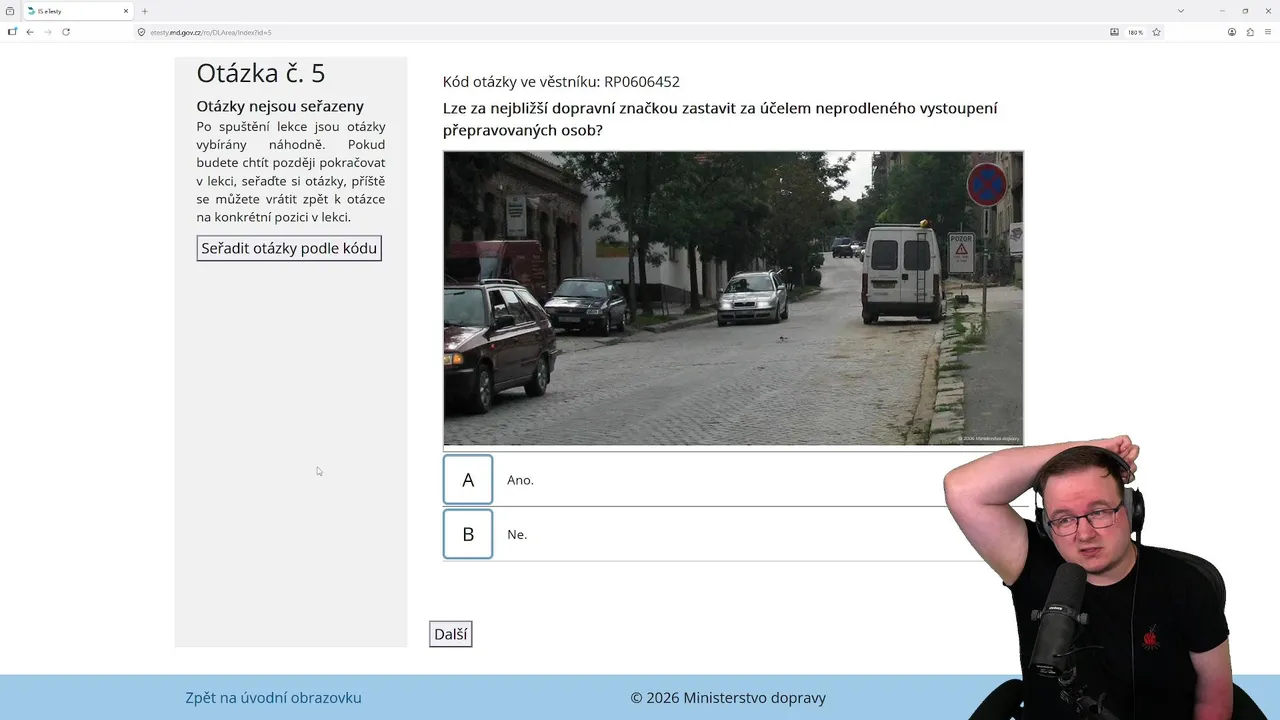The height and width of the screenshot is (720, 1280).
Task: Click the etesty.md.gov.cz address bar
Action: coord(620,32)
